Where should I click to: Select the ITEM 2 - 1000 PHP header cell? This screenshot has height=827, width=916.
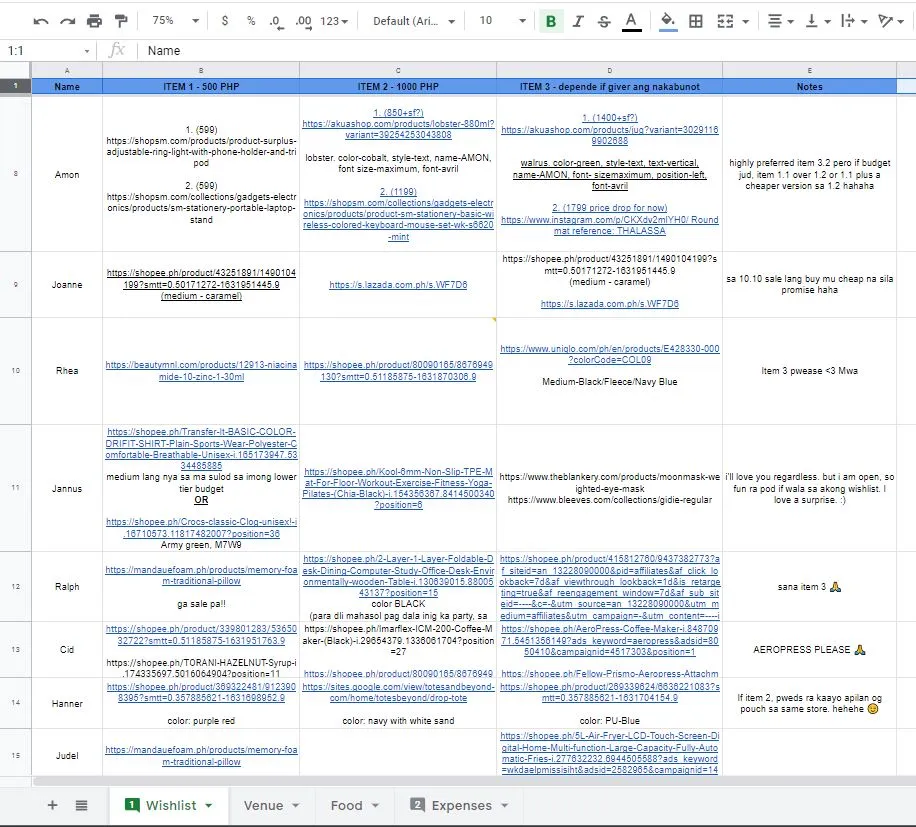pyautogui.click(x=398, y=86)
